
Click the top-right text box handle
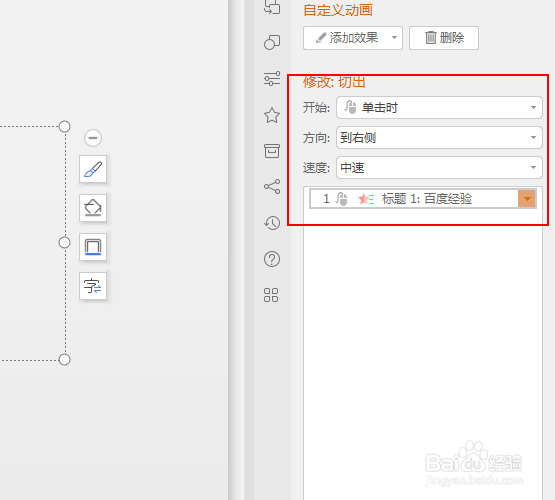(64, 126)
